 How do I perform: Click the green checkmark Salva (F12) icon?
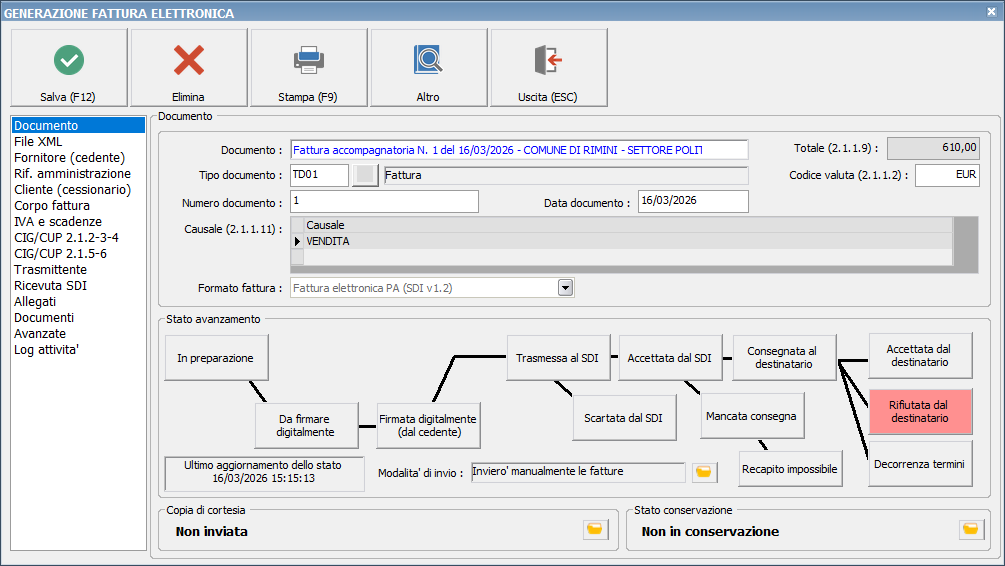[x=69, y=61]
